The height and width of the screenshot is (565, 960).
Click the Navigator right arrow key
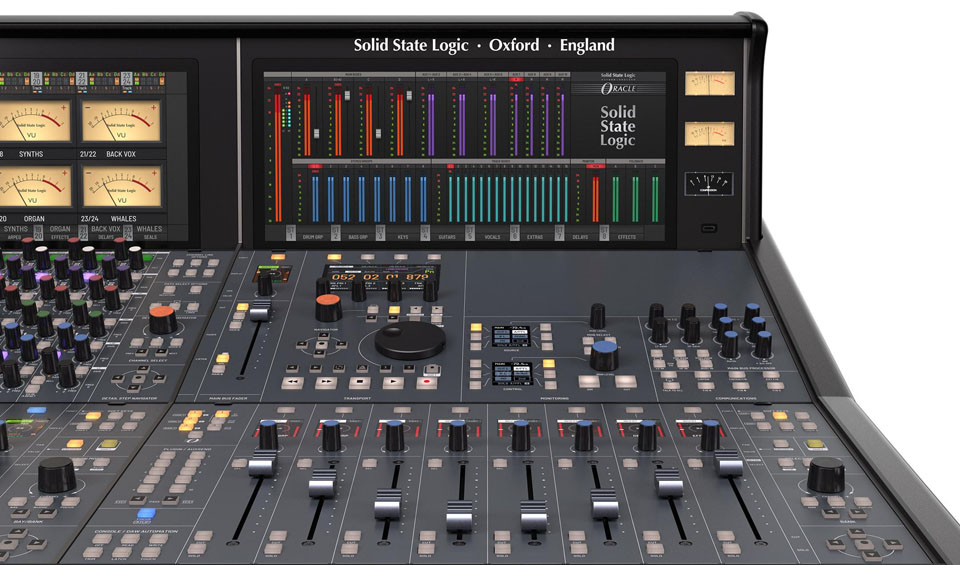340,346
